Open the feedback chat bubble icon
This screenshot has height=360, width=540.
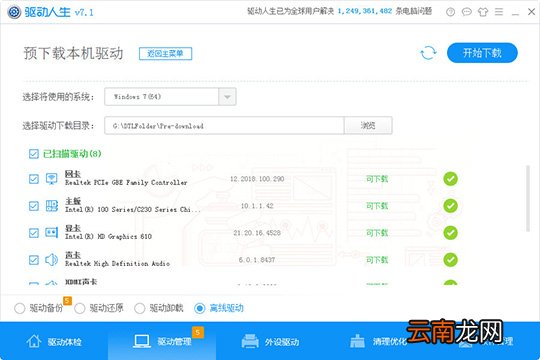click(x=466, y=12)
